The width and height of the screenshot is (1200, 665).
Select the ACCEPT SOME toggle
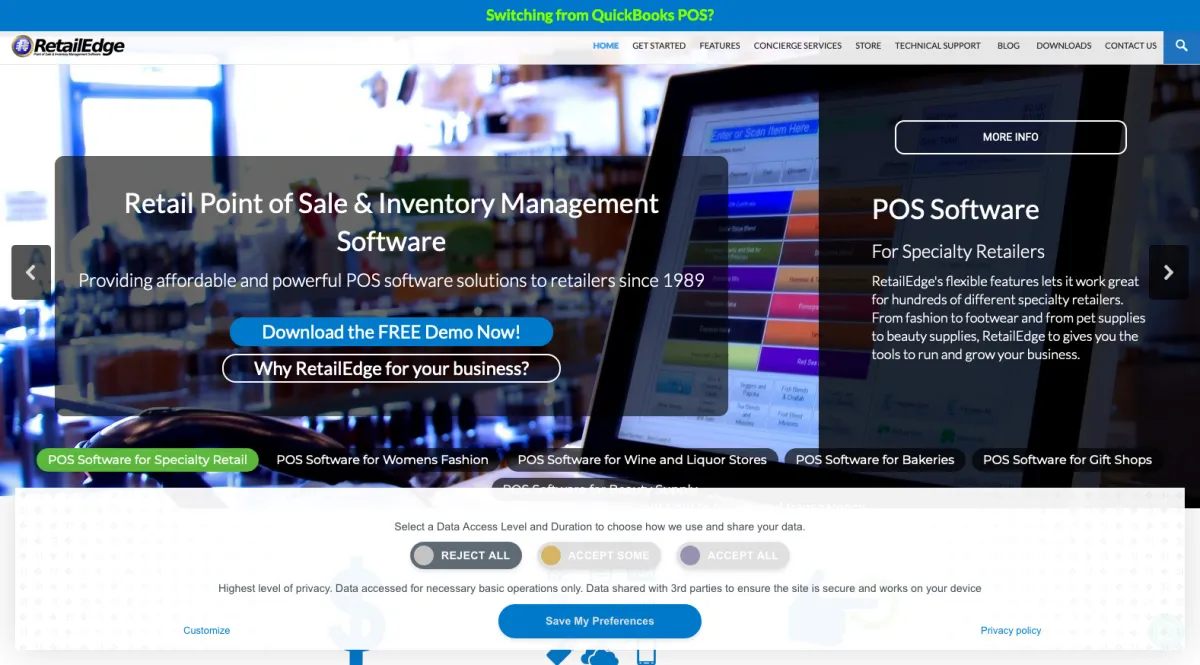pos(599,556)
